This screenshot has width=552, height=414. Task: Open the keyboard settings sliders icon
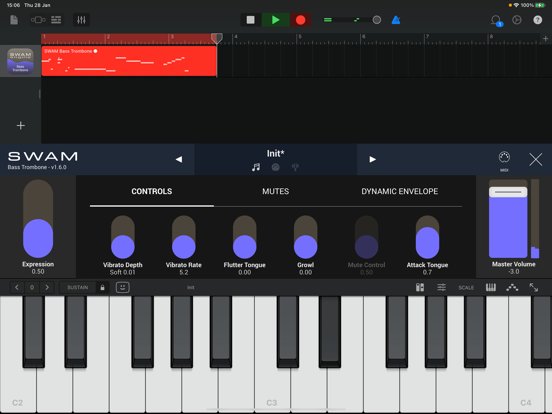point(441,287)
